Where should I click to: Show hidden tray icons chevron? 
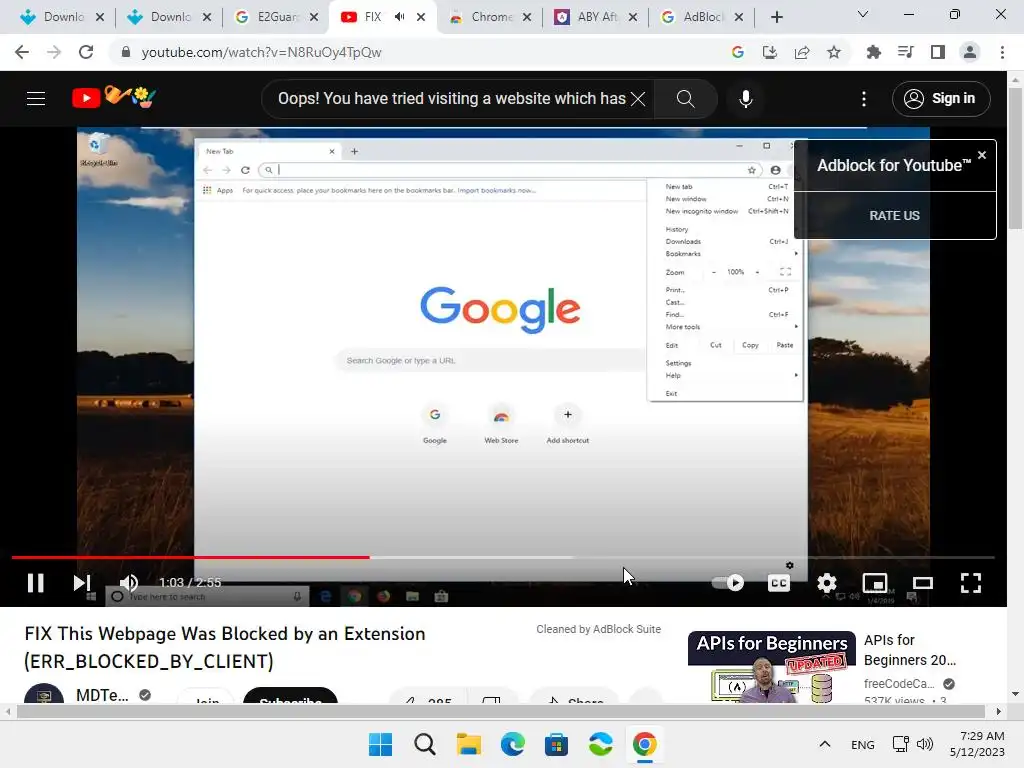coord(825,744)
